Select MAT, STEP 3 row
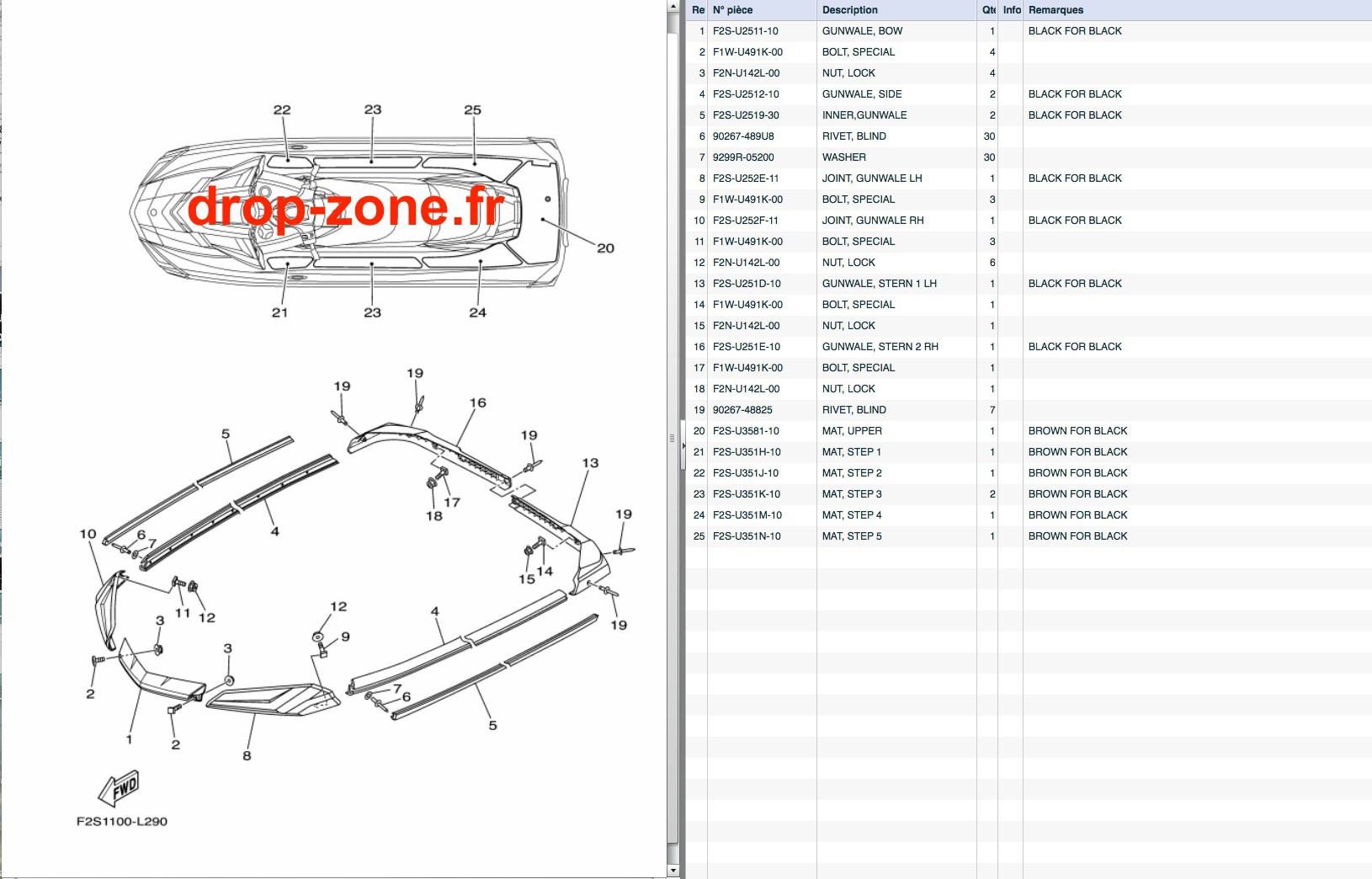 pos(1029,494)
